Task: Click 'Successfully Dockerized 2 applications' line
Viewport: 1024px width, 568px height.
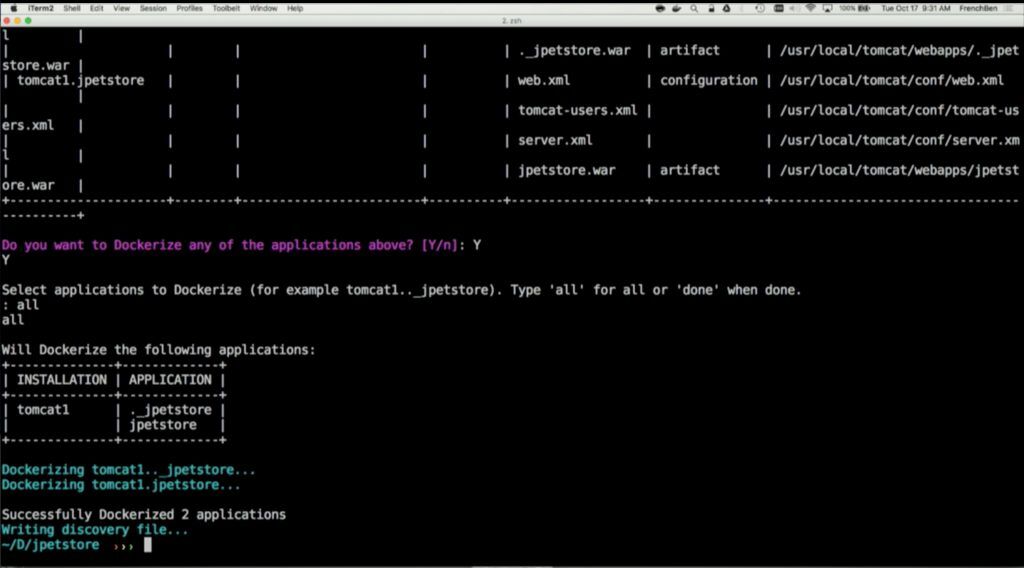Action: (x=144, y=514)
